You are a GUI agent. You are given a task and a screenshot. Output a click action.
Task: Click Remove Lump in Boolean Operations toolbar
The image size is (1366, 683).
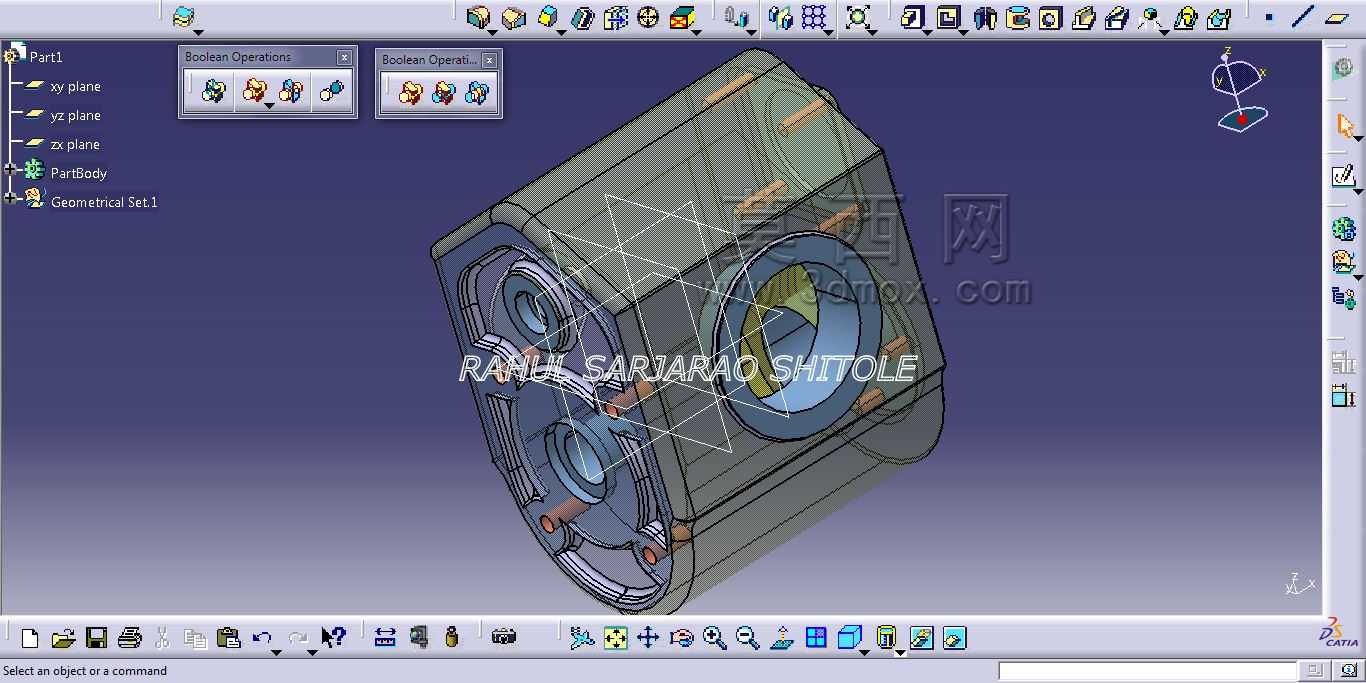(x=331, y=92)
